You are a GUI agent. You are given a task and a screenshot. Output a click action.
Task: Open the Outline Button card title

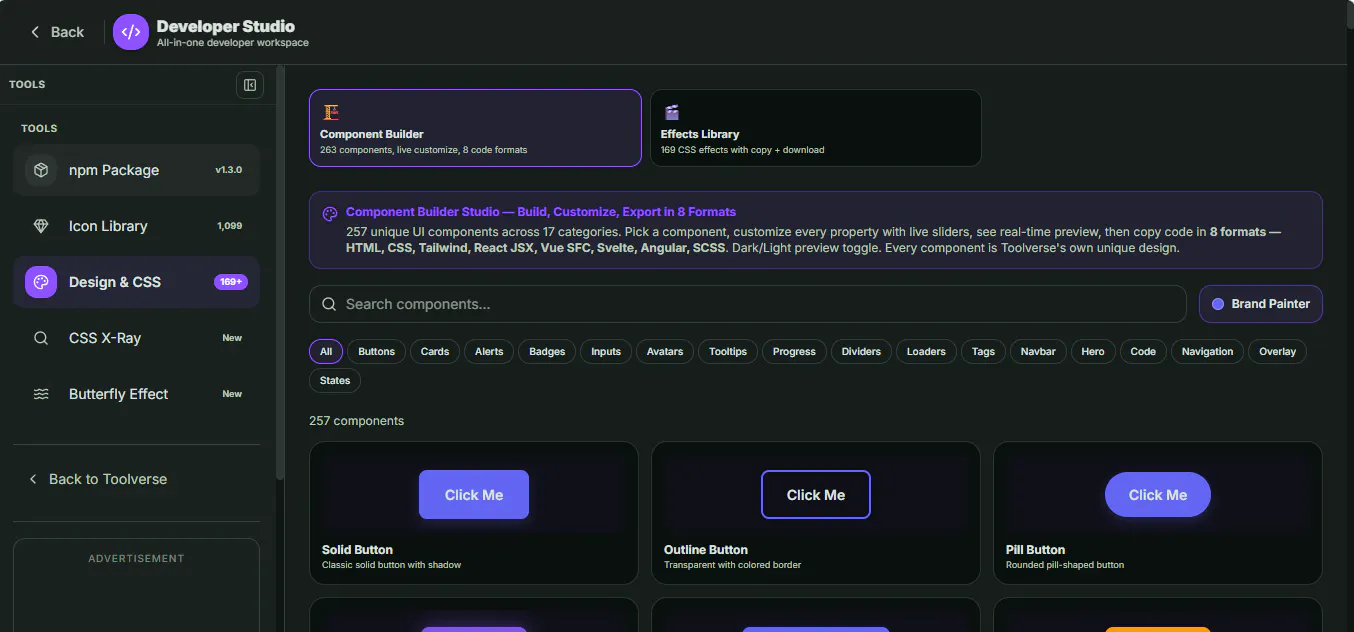tap(706, 550)
